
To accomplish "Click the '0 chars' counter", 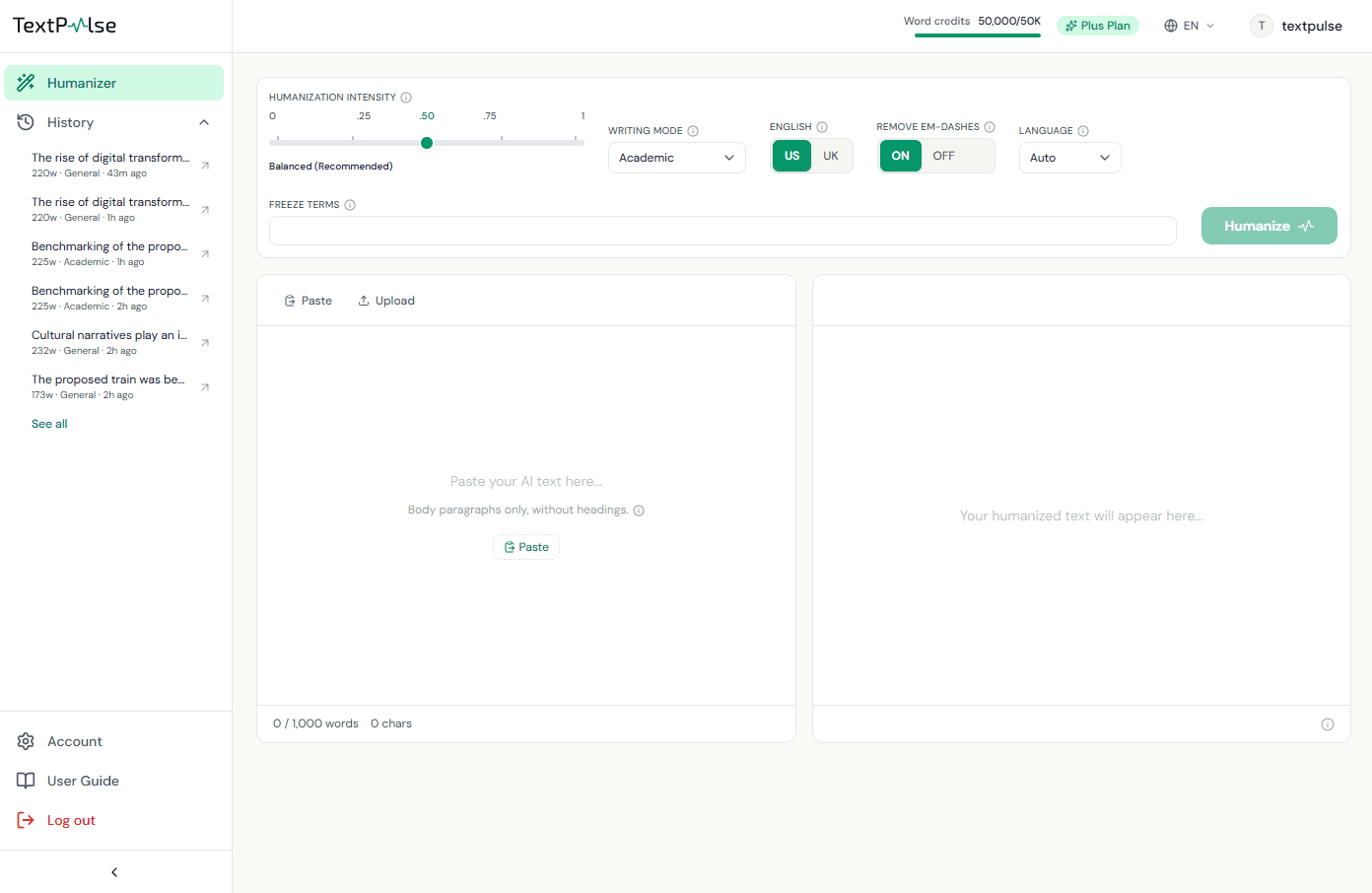I will 391,723.
